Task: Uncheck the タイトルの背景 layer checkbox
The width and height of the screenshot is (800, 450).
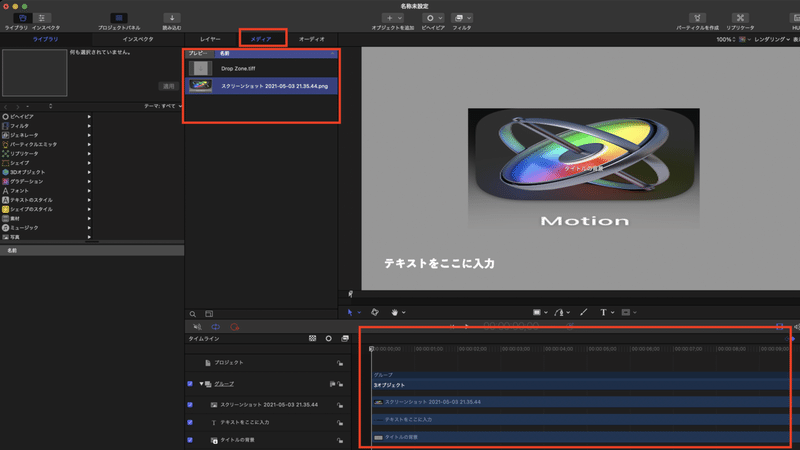Action: click(x=190, y=440)
